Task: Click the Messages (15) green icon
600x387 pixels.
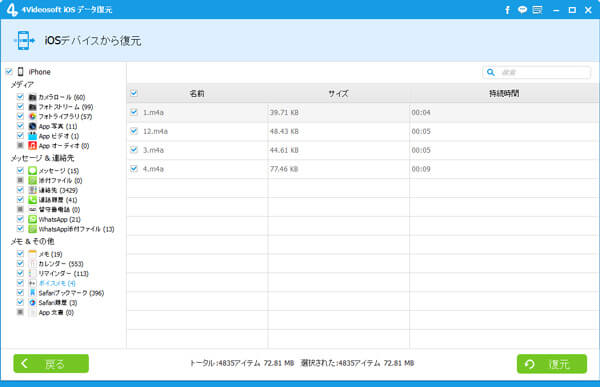Action: (33, 170)
